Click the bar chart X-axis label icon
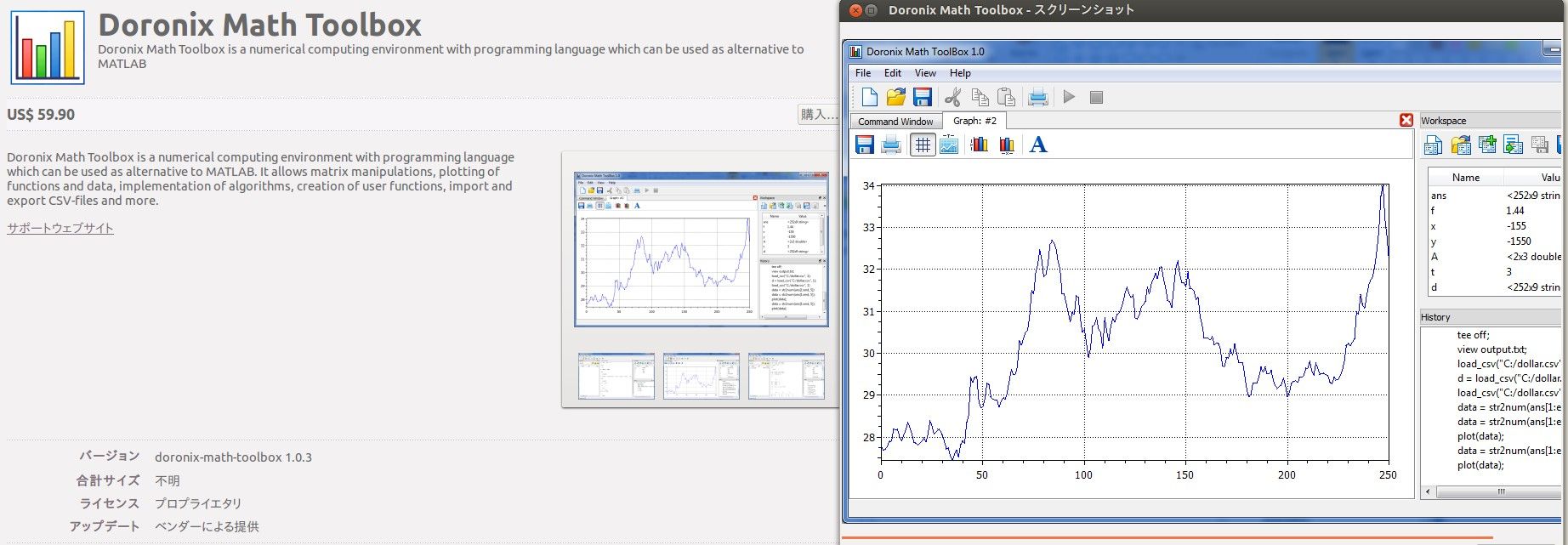The image size is (1568, 545). 1007,145
